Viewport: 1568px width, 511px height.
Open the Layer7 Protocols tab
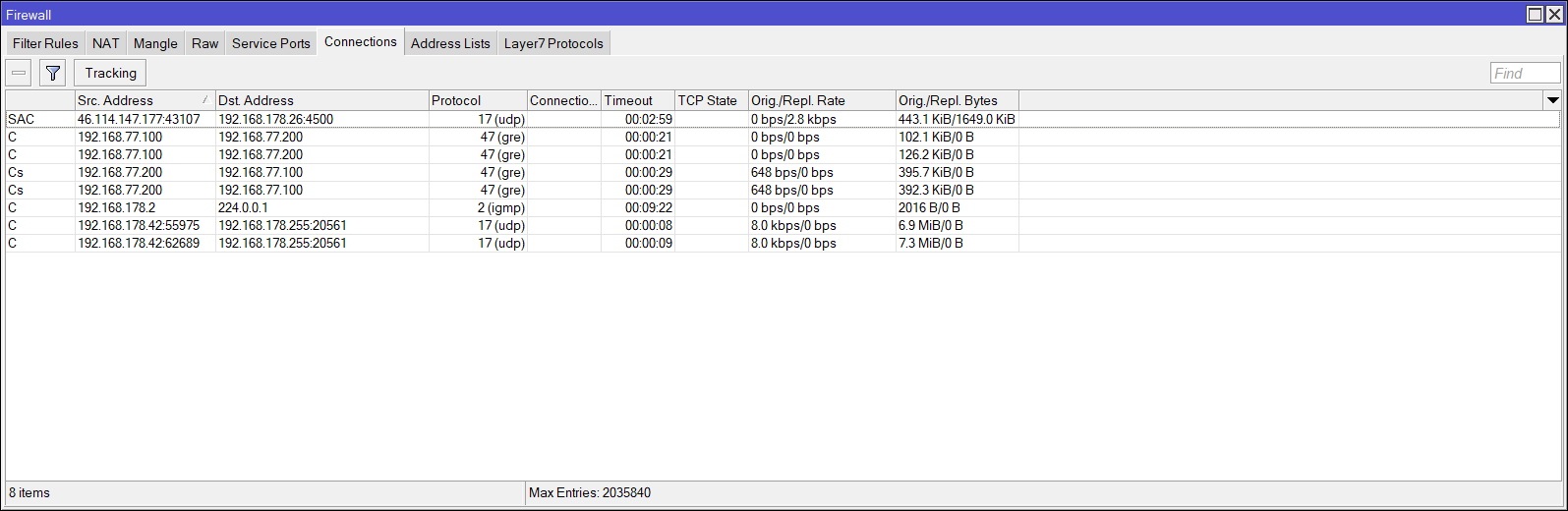tap(553, 43)
